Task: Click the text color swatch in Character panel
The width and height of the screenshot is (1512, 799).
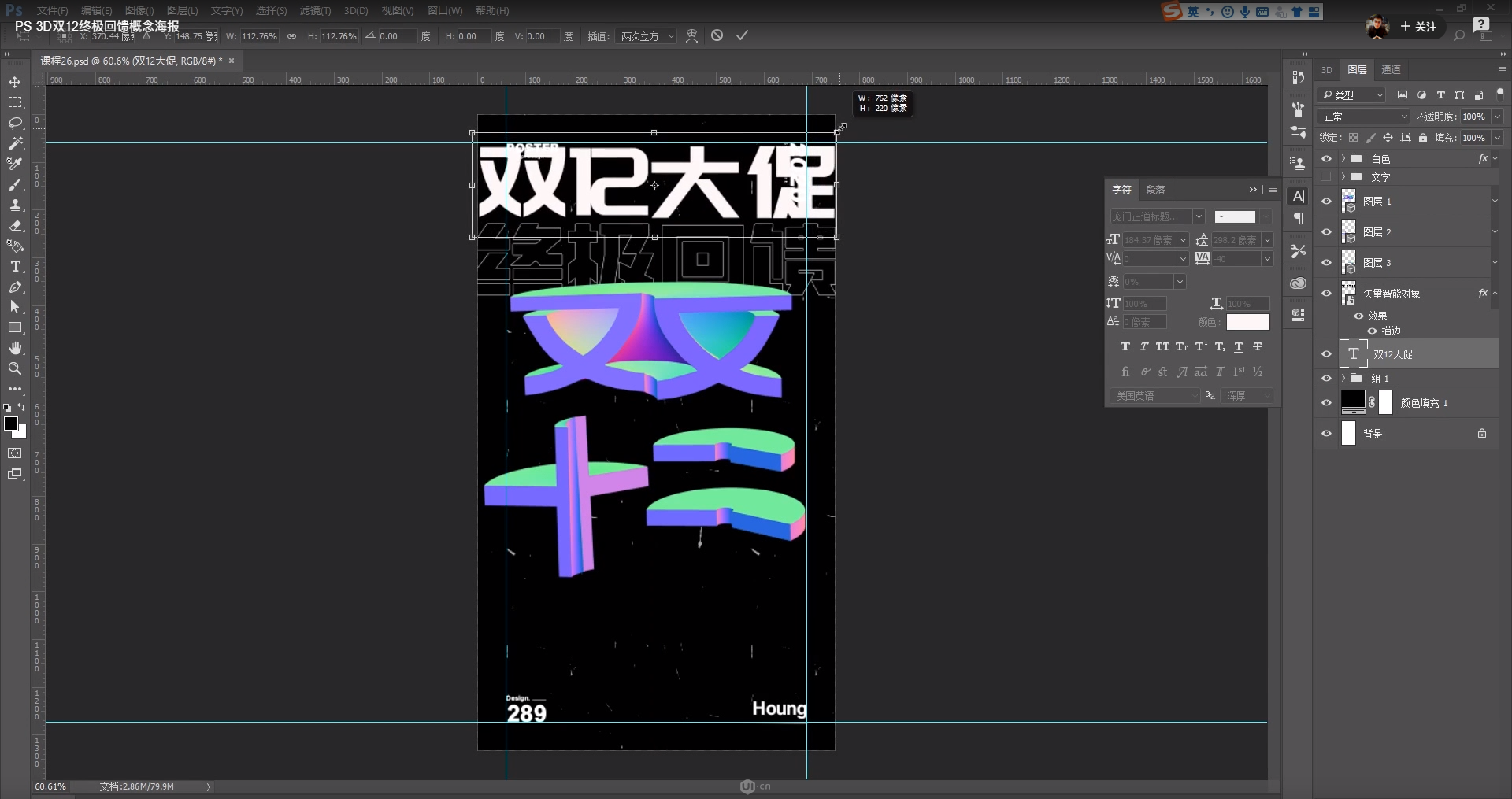Action: pyautogui.click(x=1248, y=322)
